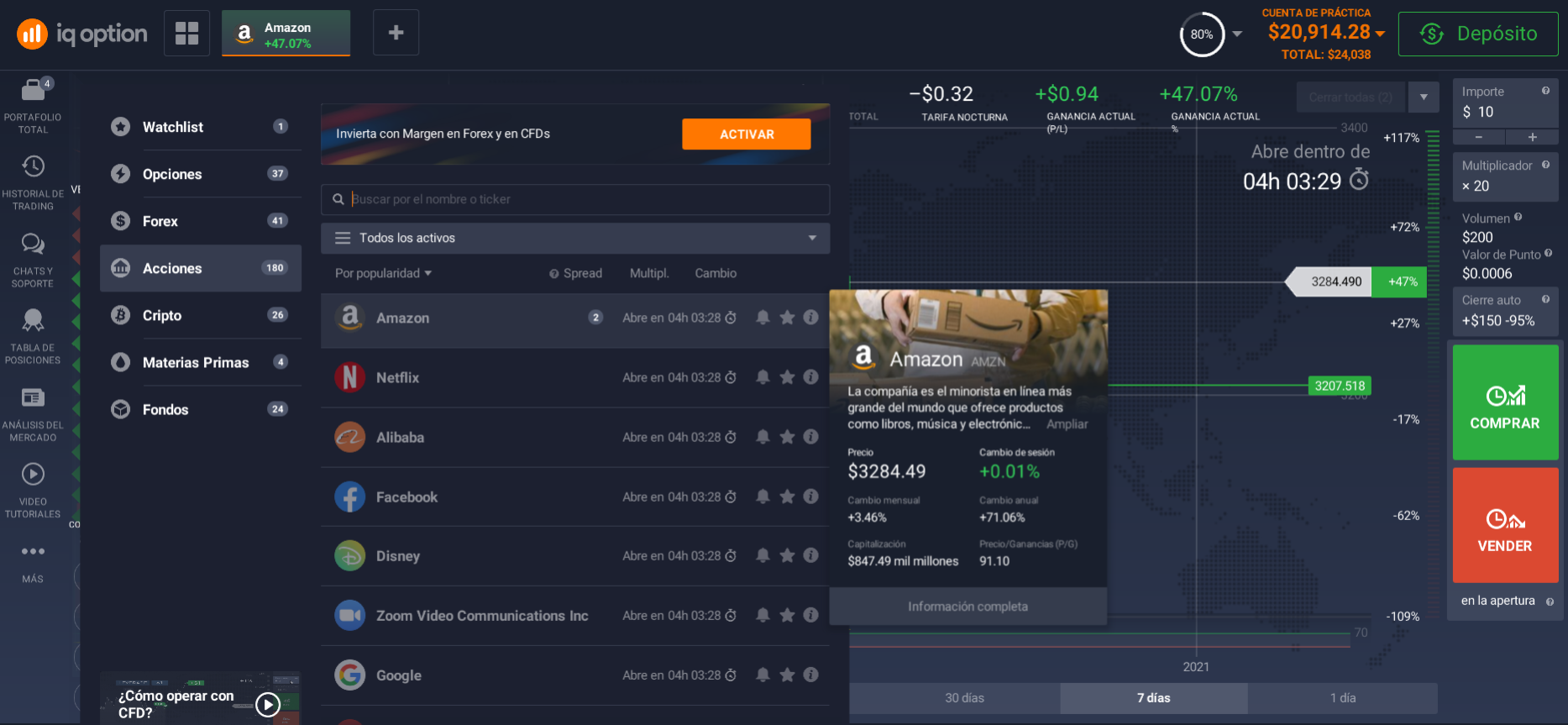This screenshot has width=1568, height=725.
Task: Select the Facebook asset row
Action: (x=575, y=496)
